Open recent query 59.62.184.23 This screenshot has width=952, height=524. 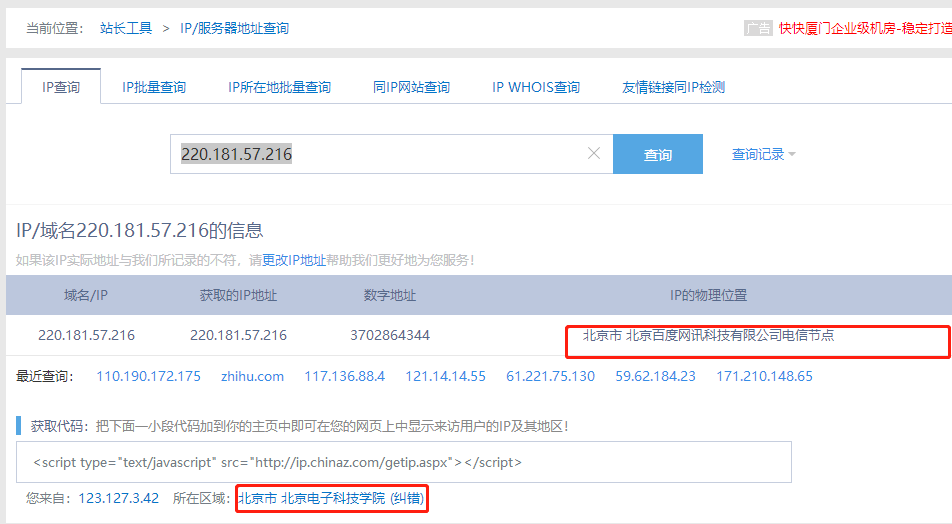655,376
